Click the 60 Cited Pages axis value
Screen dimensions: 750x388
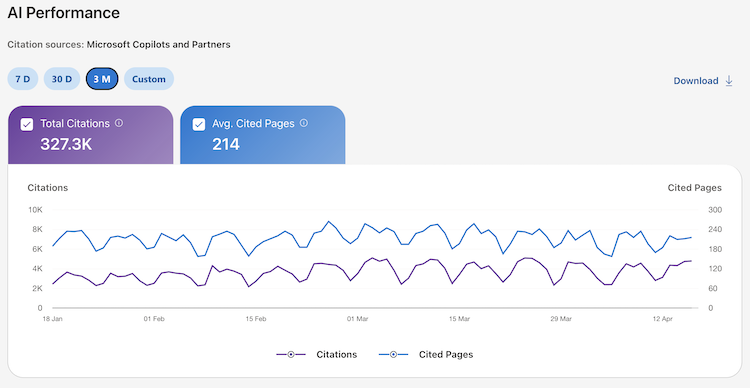713,288
